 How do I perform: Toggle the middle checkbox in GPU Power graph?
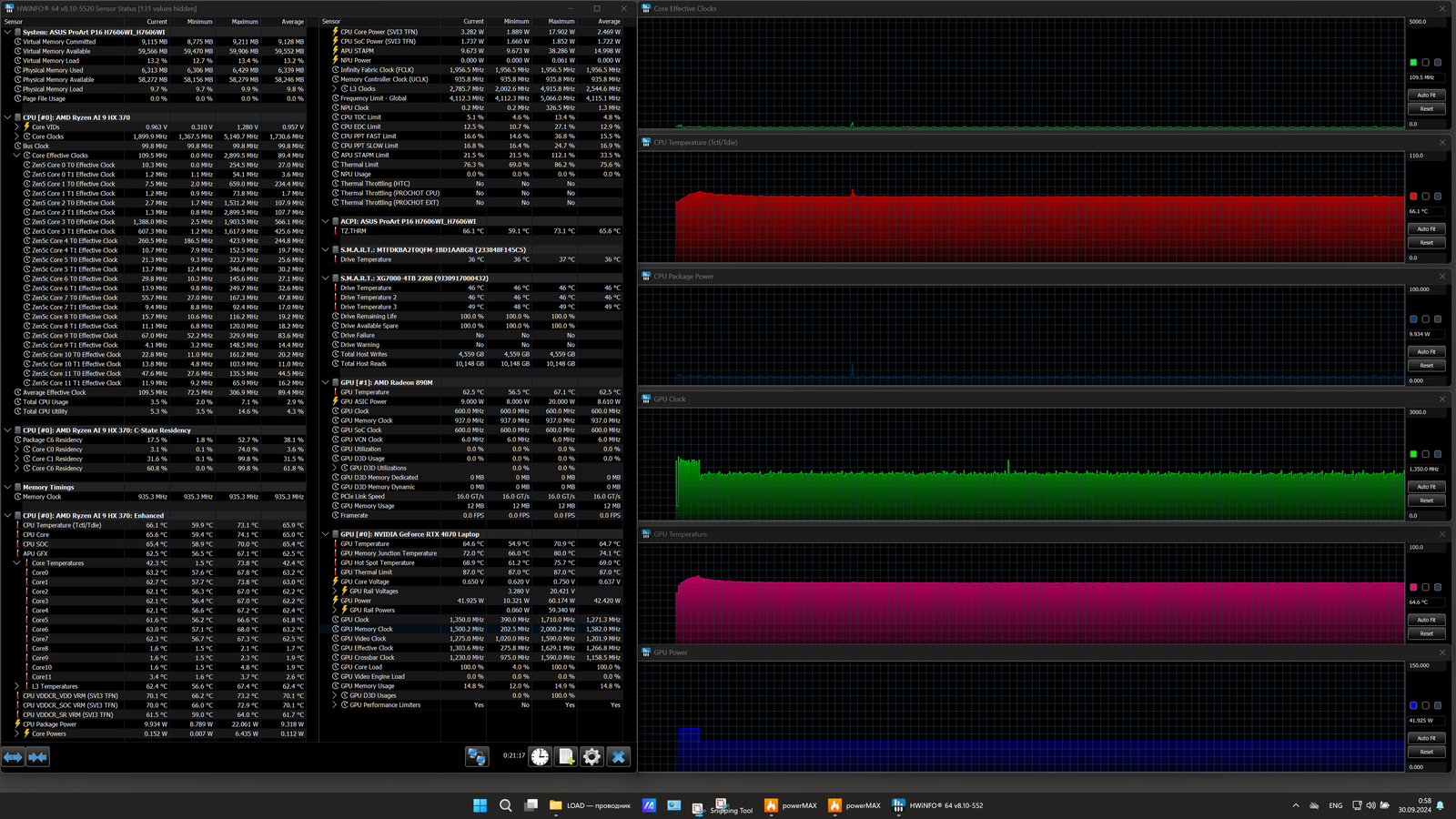click(1425, 705)
